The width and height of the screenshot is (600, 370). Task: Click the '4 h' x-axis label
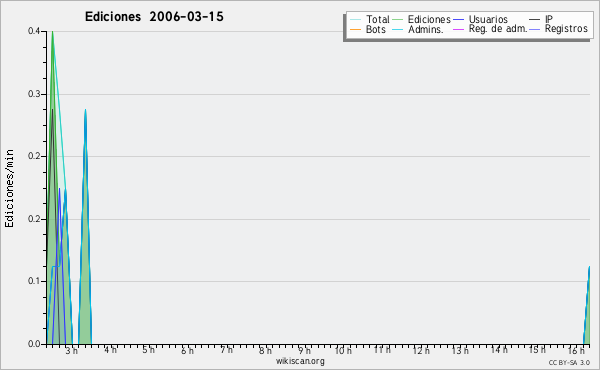[x=110, y=350]
